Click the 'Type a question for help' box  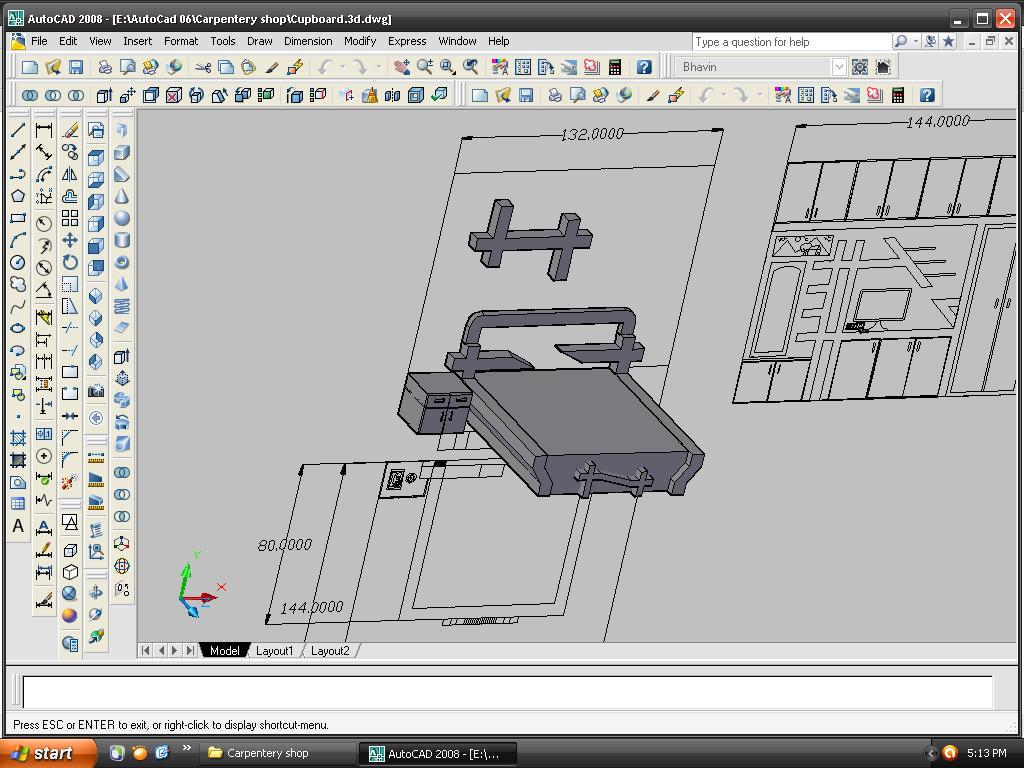(790, 42)
